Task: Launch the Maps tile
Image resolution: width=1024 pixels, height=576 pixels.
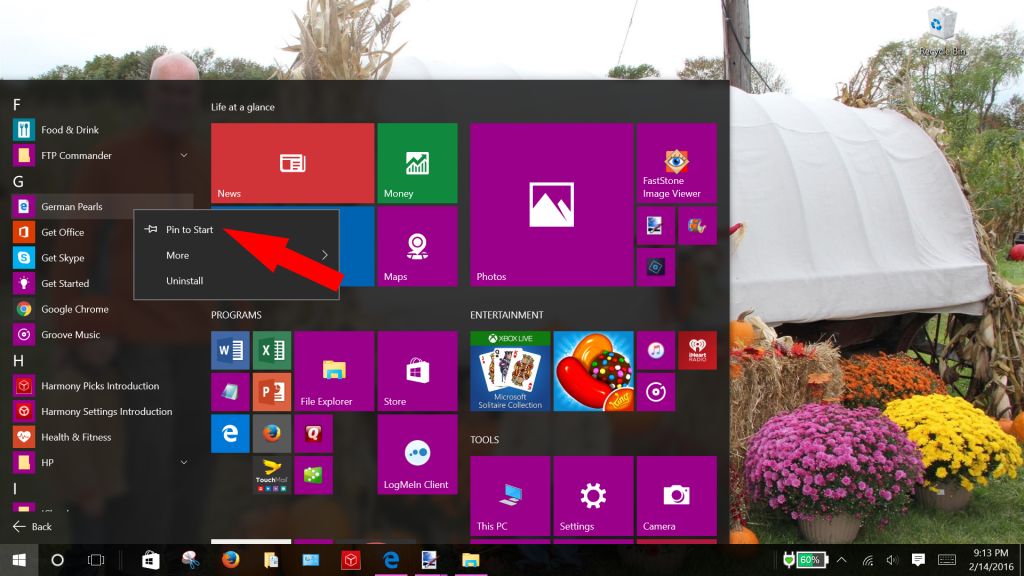Action: (417, 246)
